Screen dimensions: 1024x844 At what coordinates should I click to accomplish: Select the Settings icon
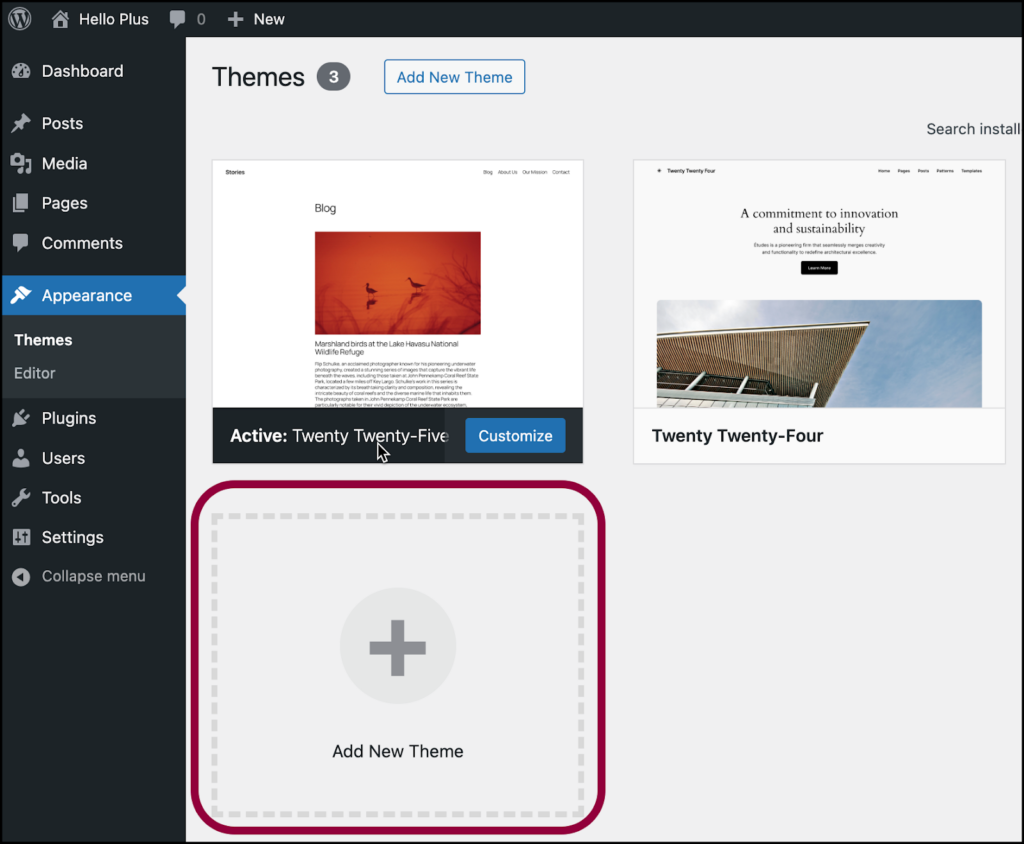[x=22, y=537]
